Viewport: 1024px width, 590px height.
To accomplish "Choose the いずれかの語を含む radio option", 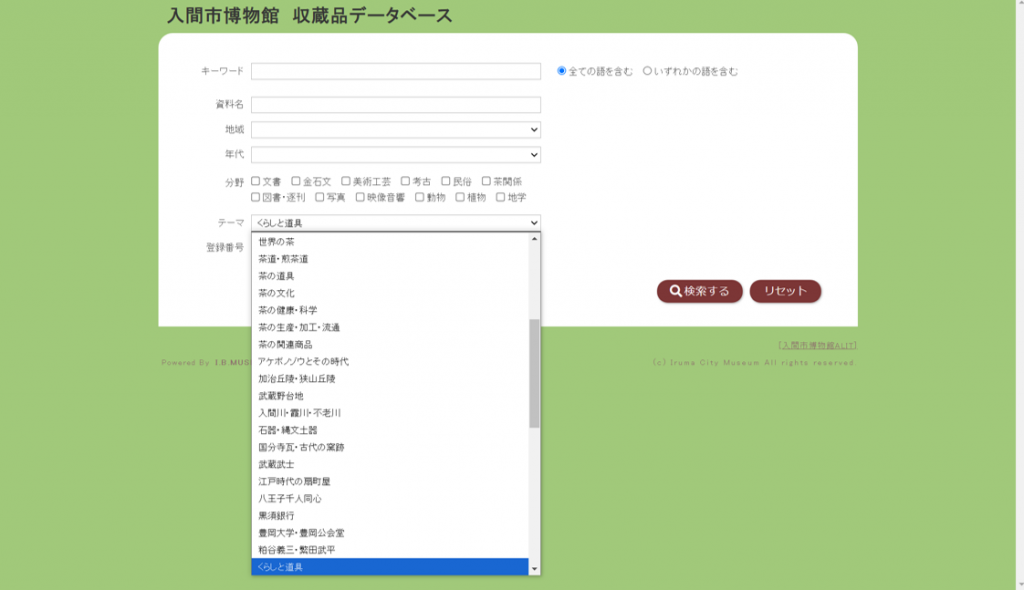I will tap(647, 71).
